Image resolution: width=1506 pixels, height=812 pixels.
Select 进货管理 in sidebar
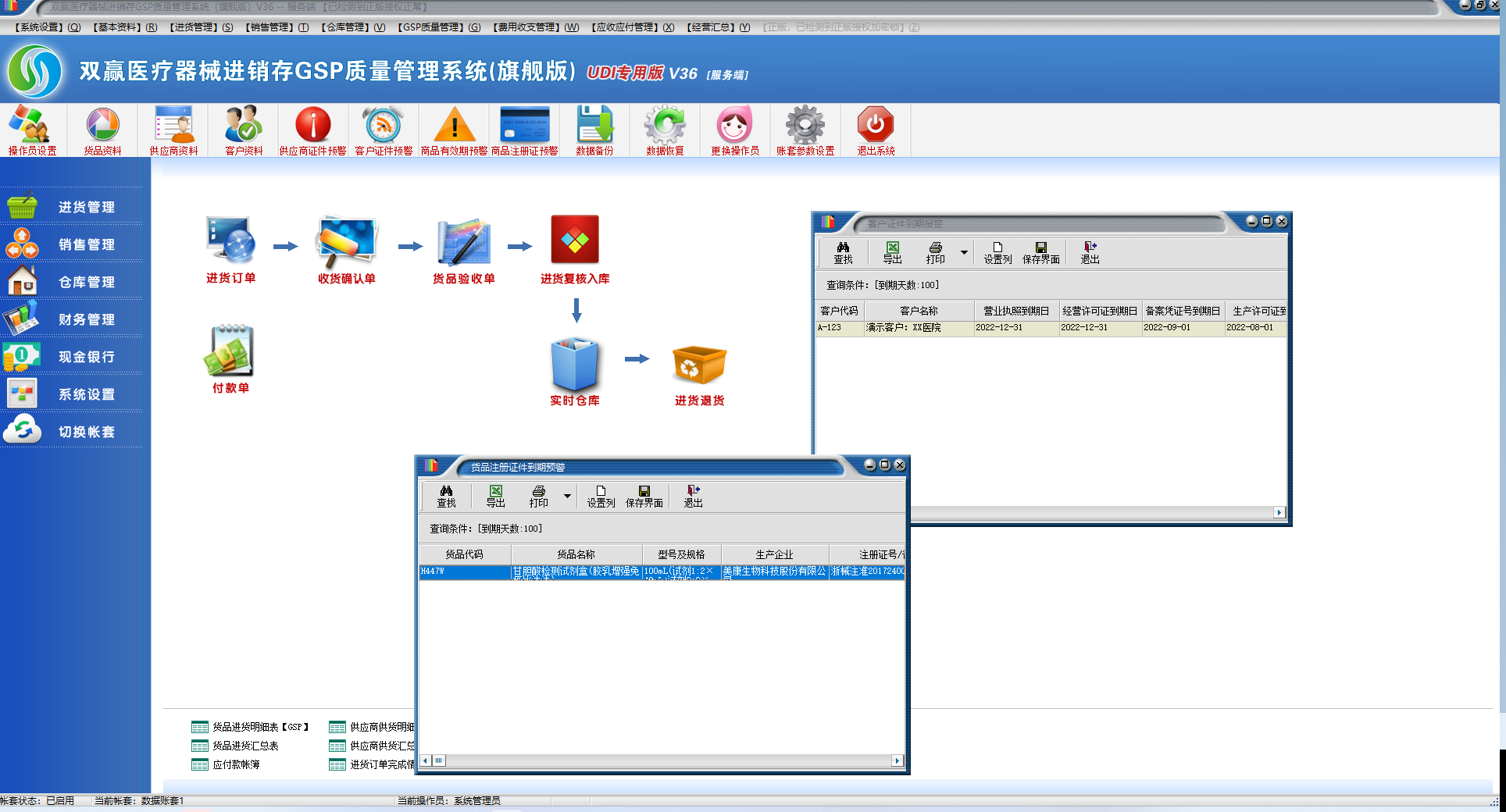pyautogui.click(x=72, y=207)
